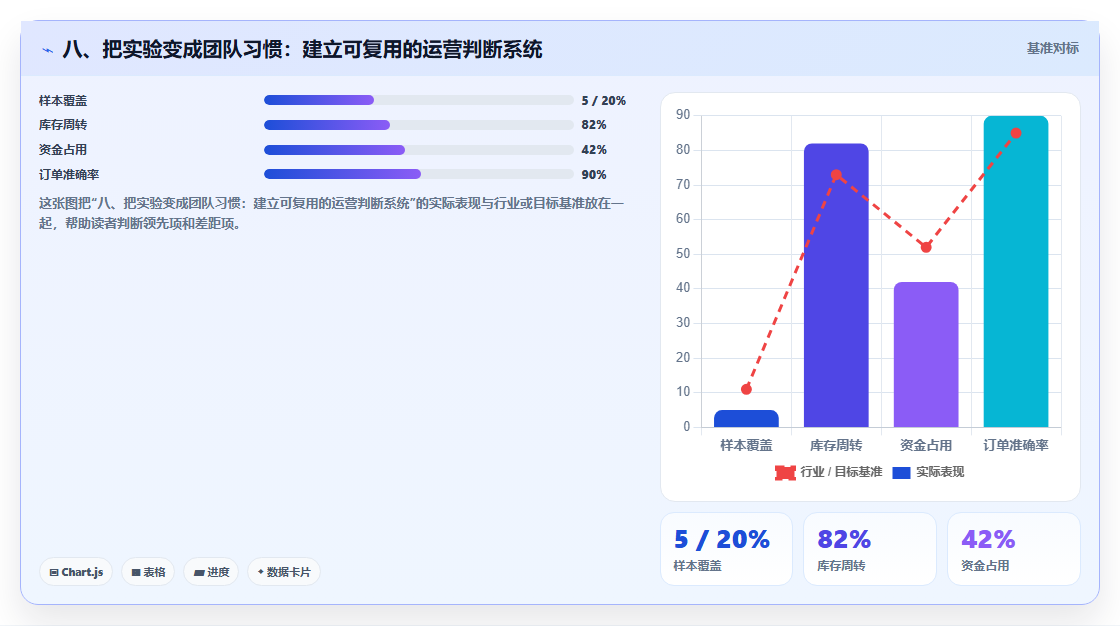Click the 订单准确率 label in progress list

tap(69, 174)
